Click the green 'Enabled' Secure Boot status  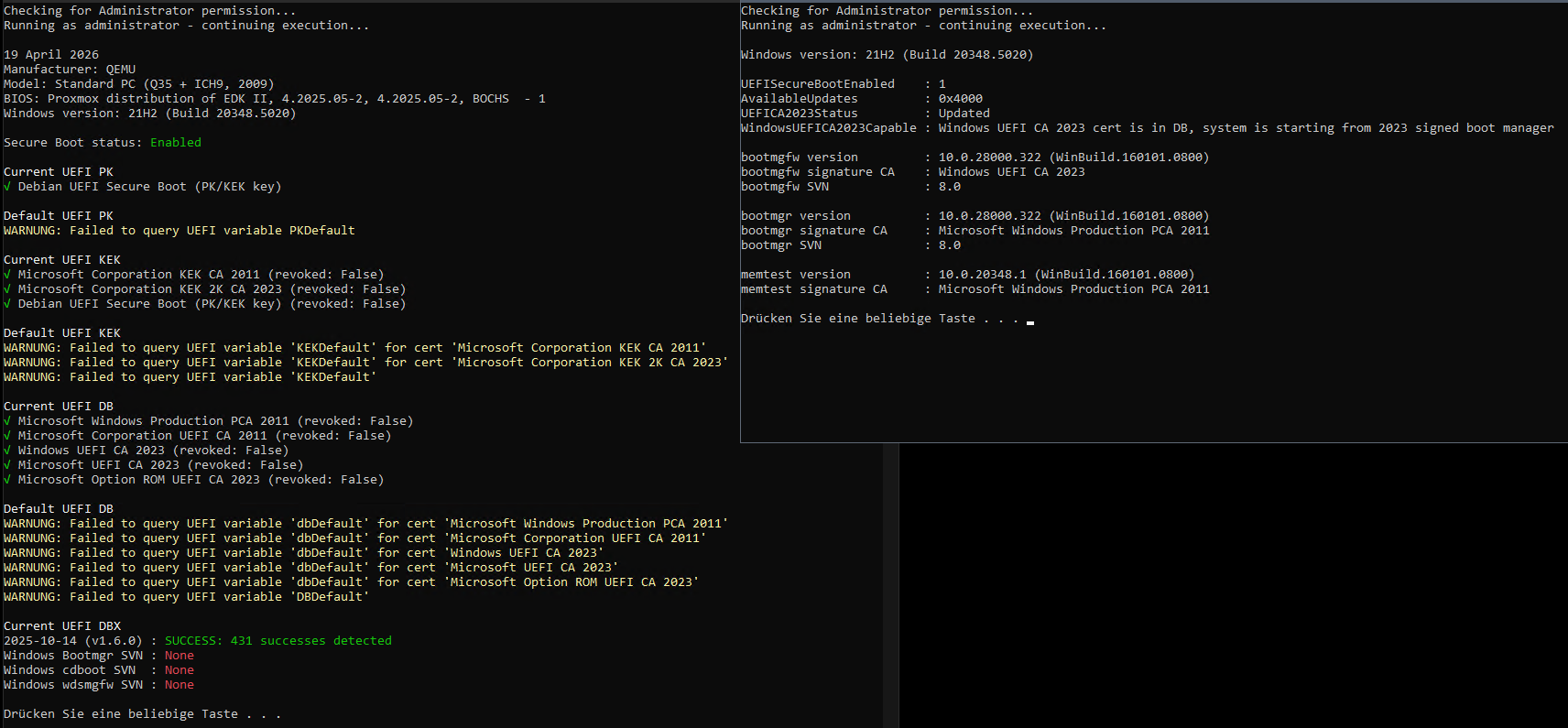[x=176, y=143]
